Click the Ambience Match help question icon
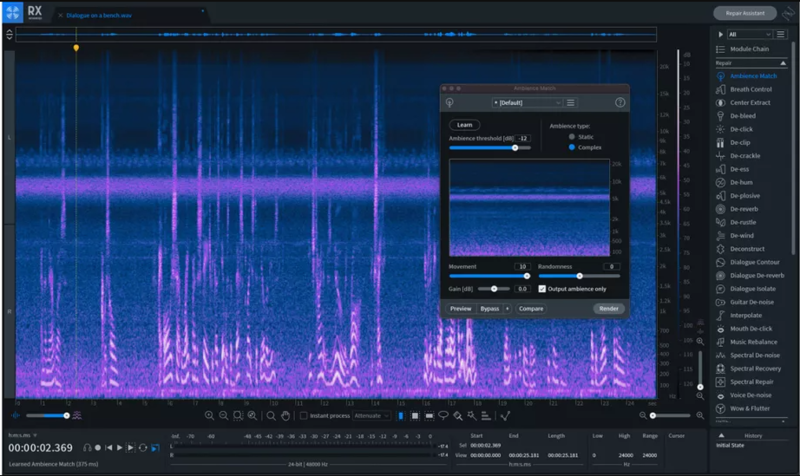 [x=620, y=102]
